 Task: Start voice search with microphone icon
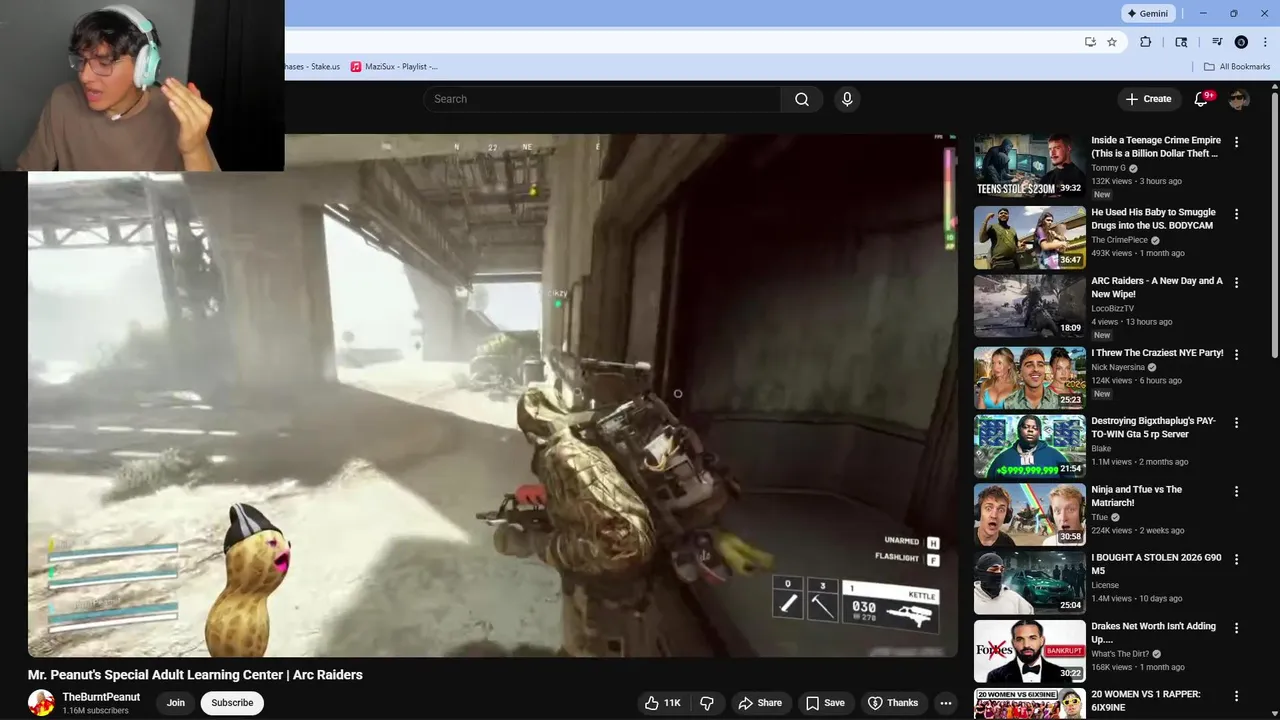click(847, 99)
